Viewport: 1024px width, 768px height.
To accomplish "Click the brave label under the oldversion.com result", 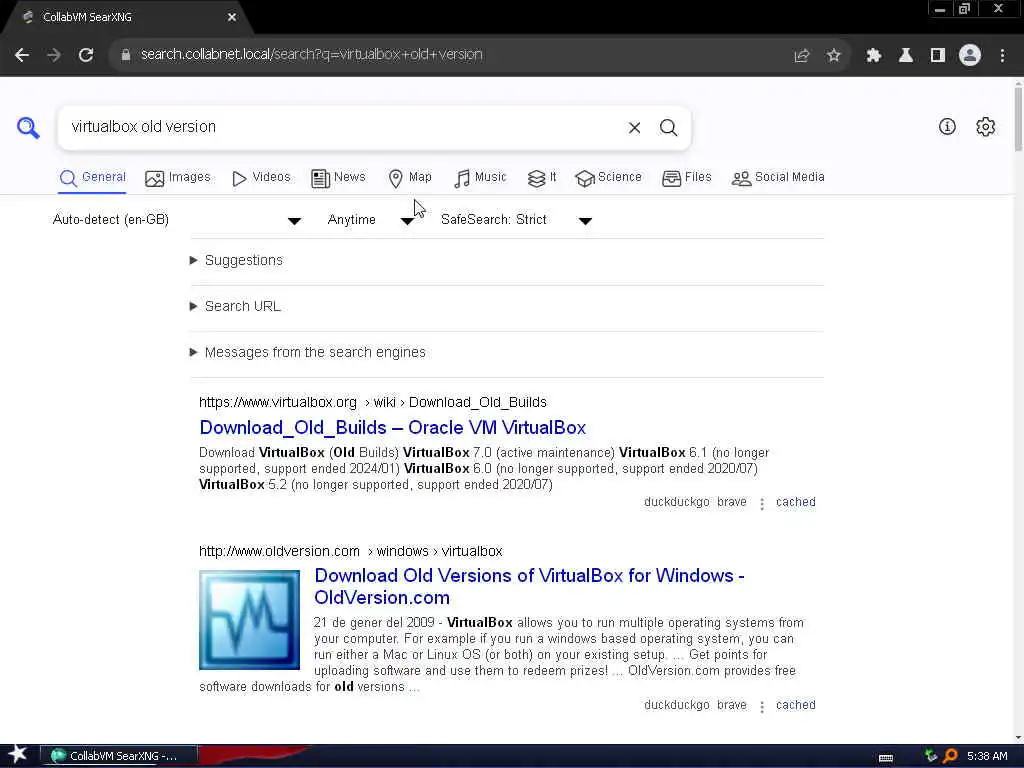I will click(731, 705).
